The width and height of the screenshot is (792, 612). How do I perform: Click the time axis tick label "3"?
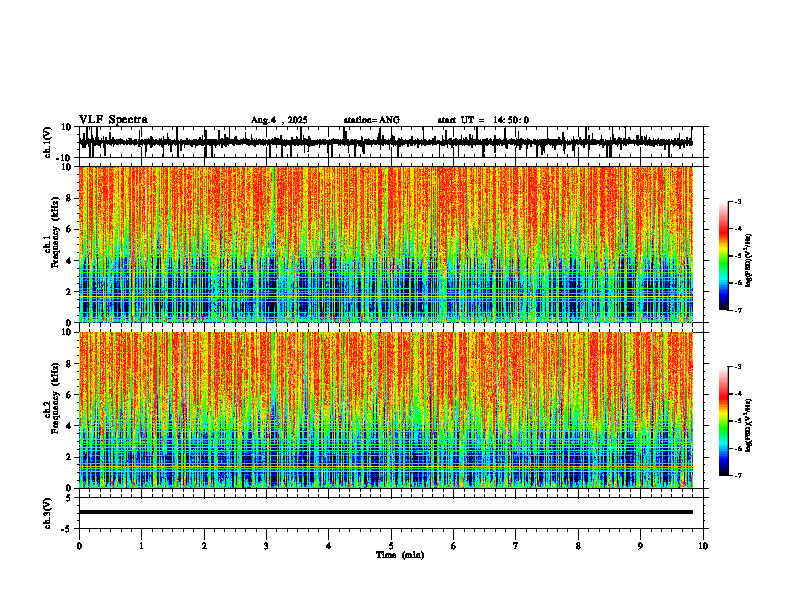point(266,546)
